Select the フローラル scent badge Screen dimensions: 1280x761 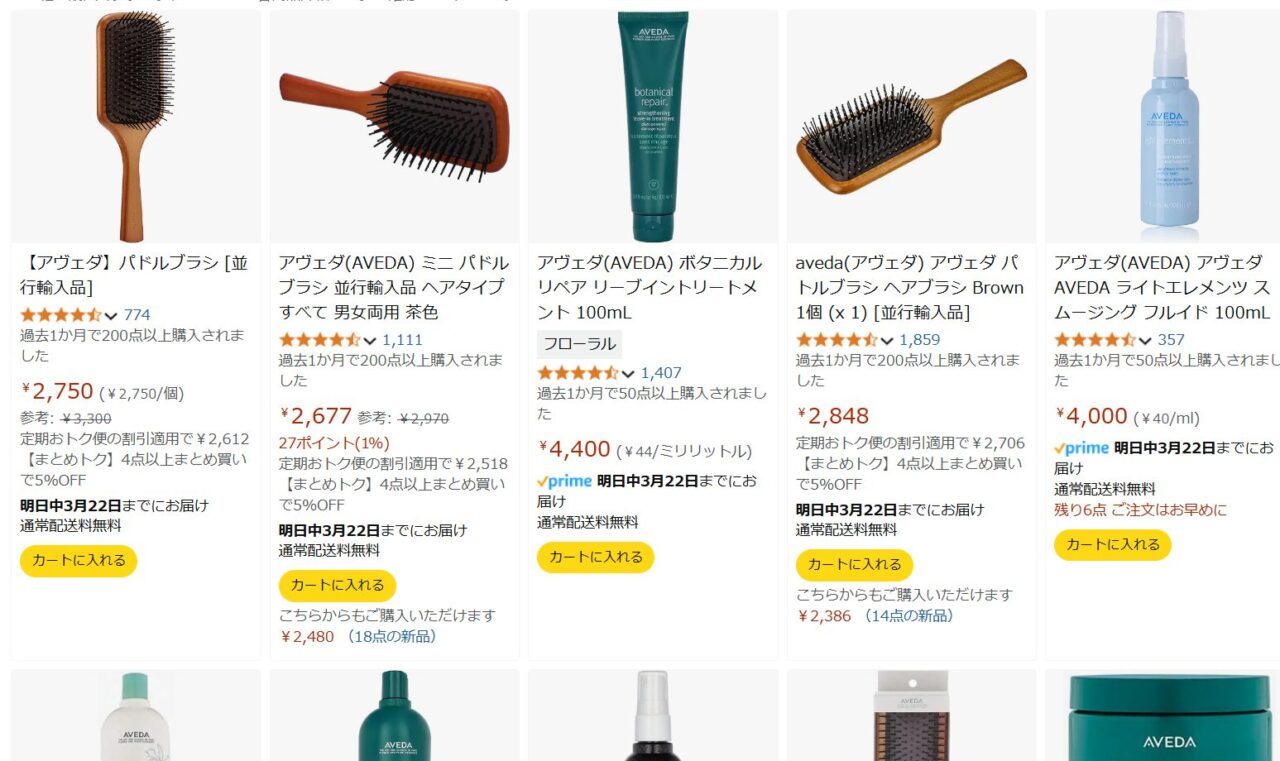click(x=579, y=344)
